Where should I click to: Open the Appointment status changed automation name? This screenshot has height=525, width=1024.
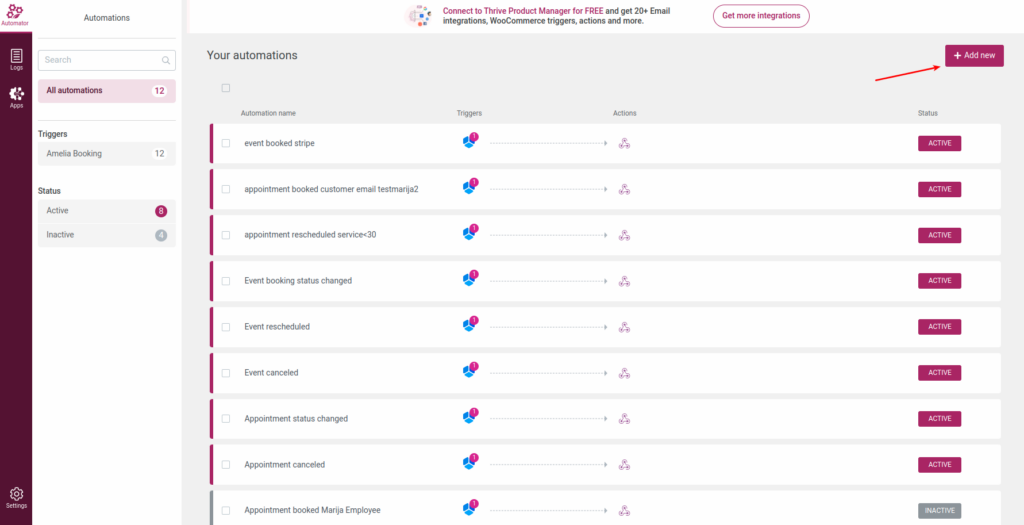coord(296,419)
